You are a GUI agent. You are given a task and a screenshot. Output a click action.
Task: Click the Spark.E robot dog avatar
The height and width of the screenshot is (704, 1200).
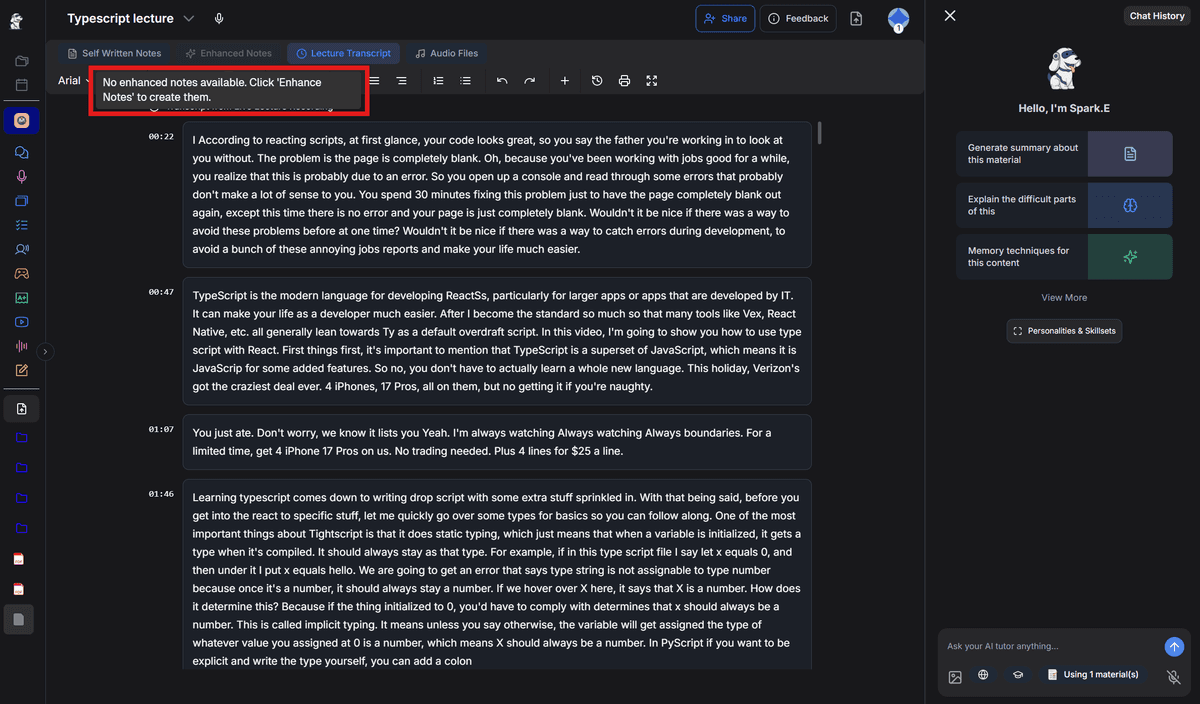(x=1064, y=69)
